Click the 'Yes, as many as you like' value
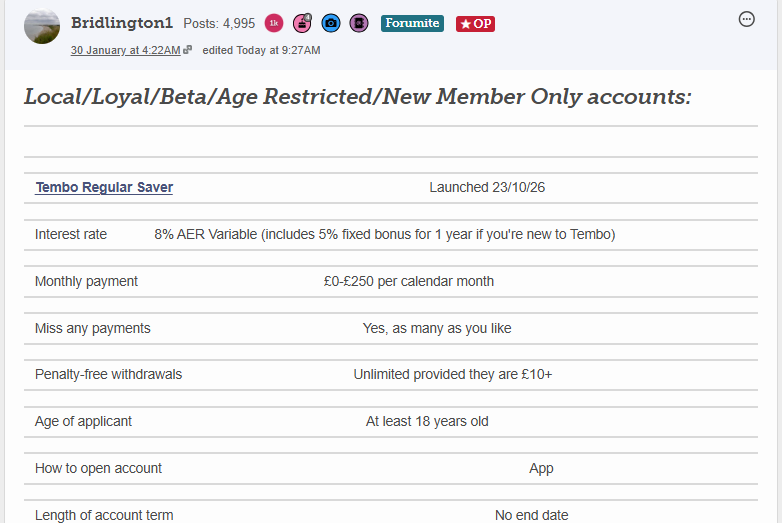Image resolution: width=782 pixels, height=523 pixels. coord(437,328)
